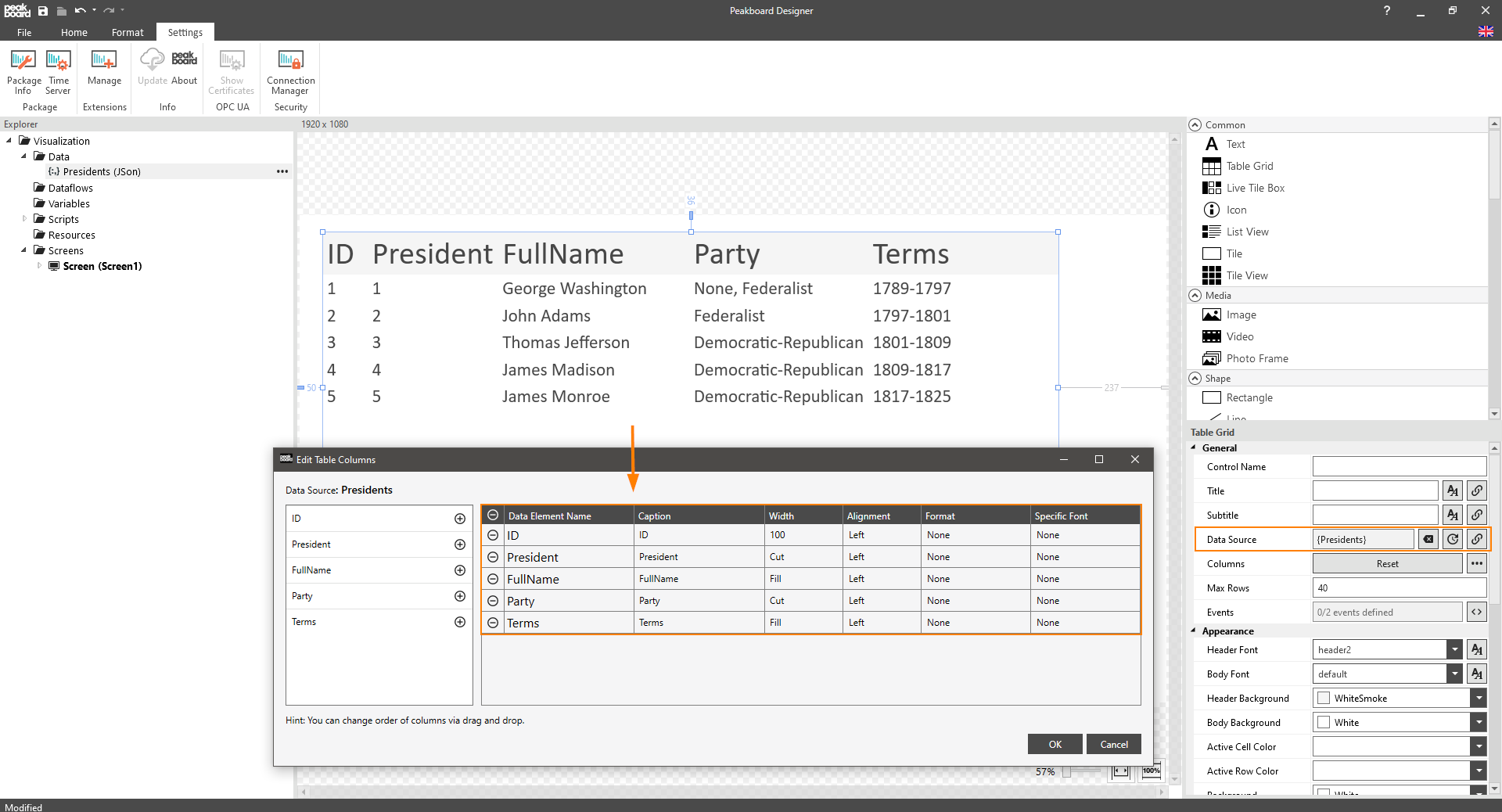The height and width of the screenshot is (812, 1502).
Task: Open Package Info in ribbon
Action: click(x=23, y=72)
